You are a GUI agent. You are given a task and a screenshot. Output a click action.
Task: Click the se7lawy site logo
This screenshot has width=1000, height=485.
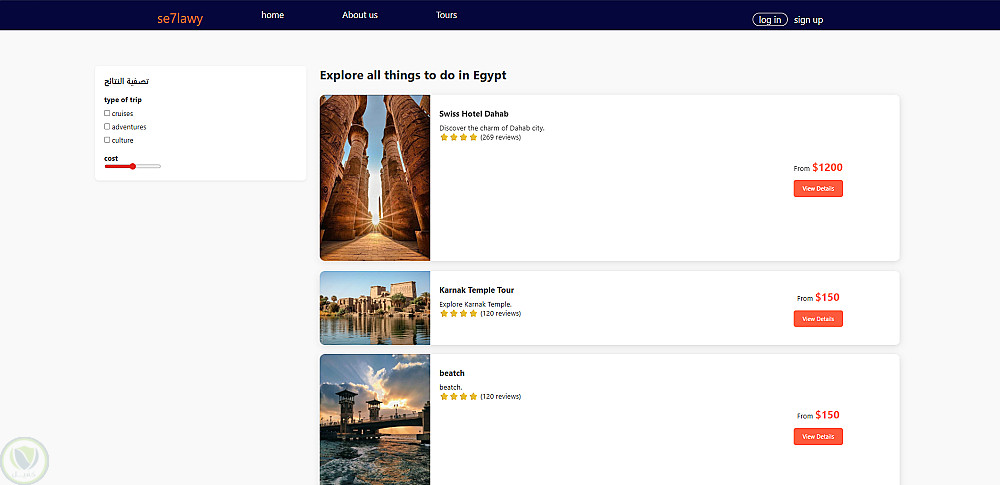[180, 19]
